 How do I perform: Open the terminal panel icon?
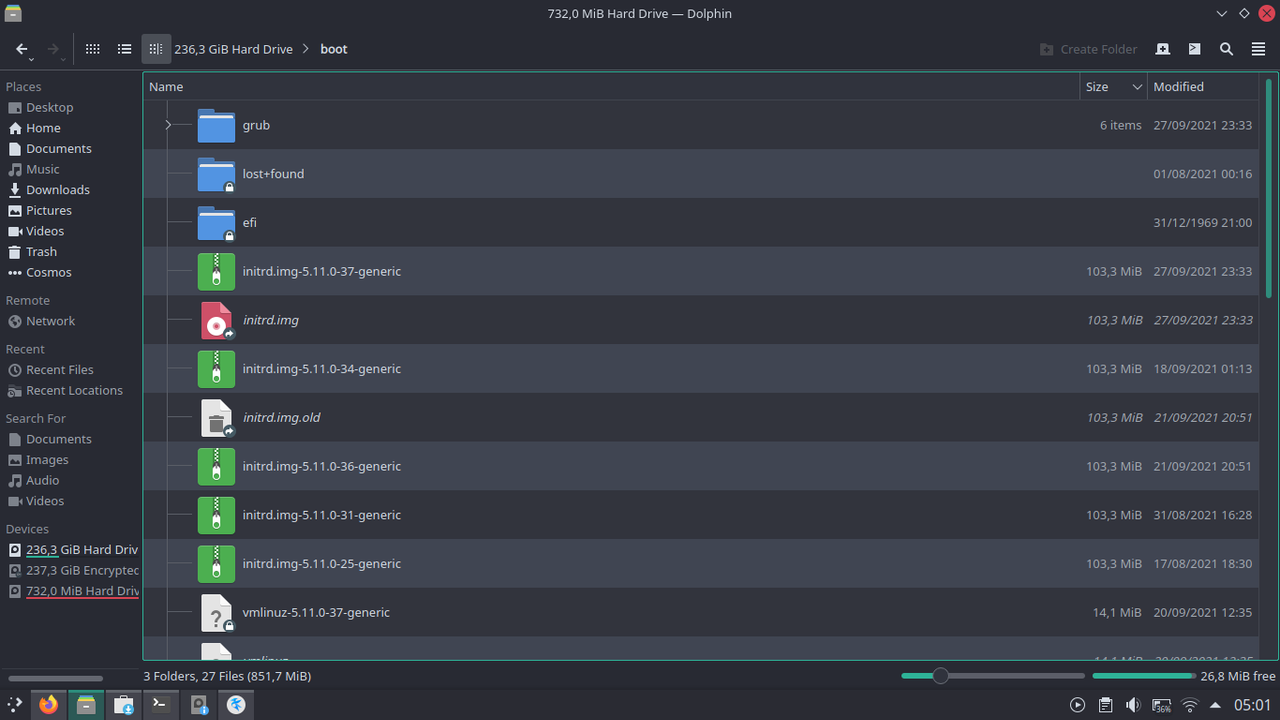tap(1194, 48)
